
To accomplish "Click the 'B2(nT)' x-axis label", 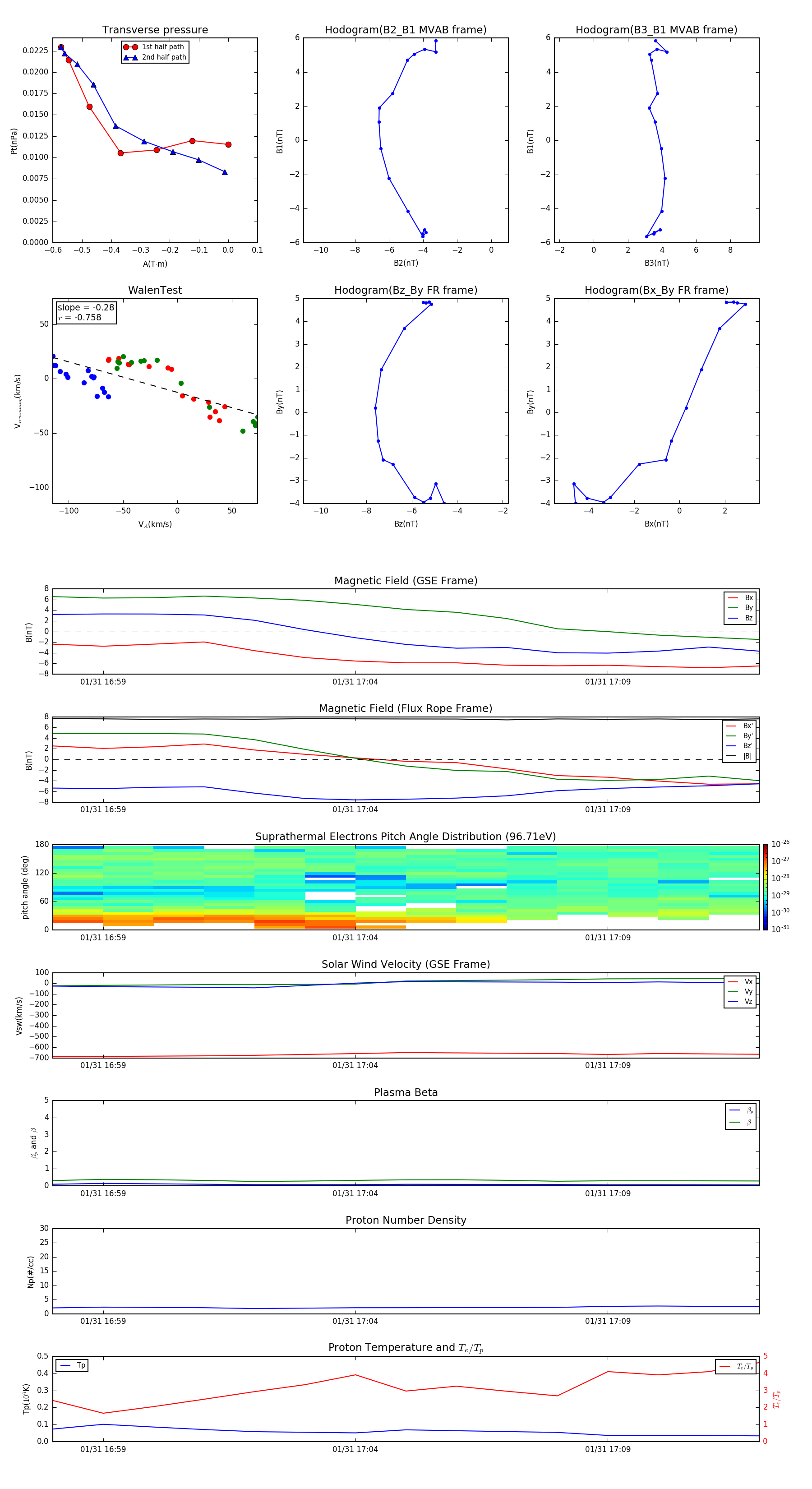I will pos(406,263).
